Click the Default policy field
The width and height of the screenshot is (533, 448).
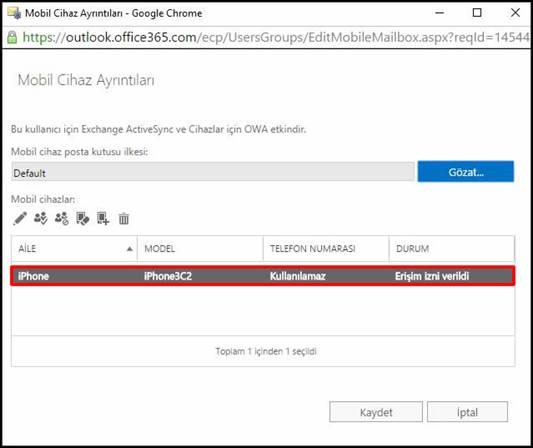pyautogui.click(x=213, y=172)
